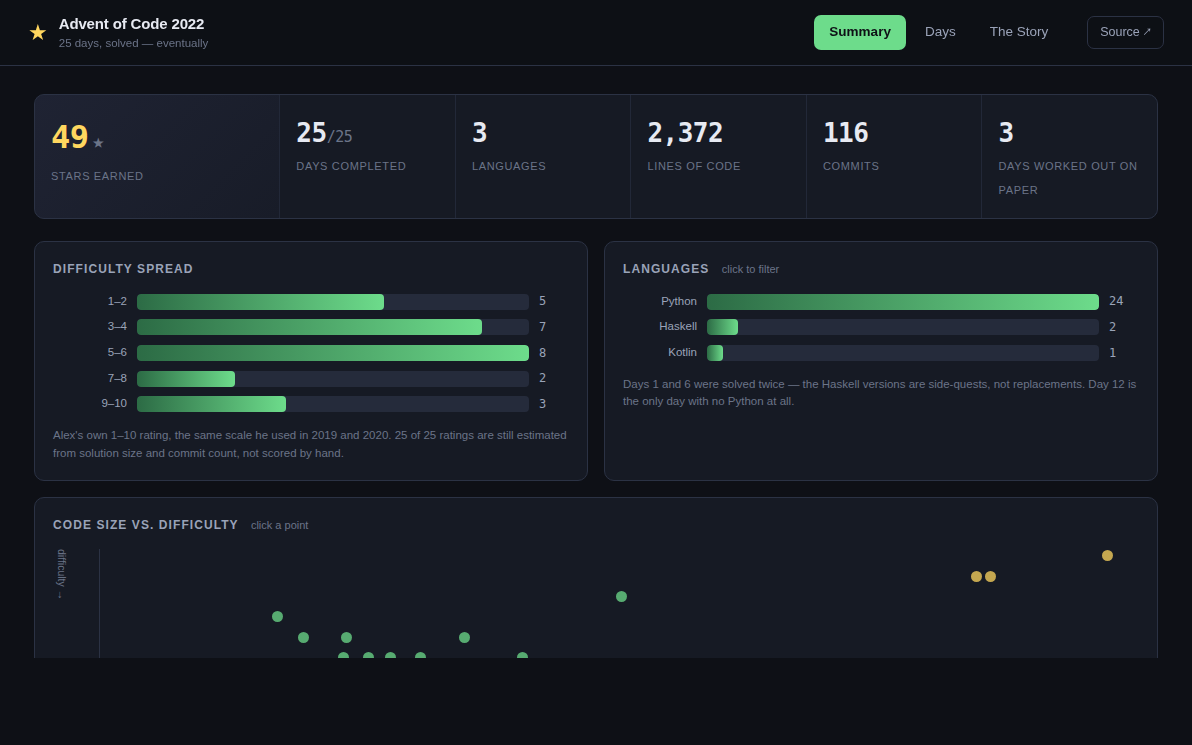Click the 5–6 count '8'
This screenshot has width=1192, height=745.
click(543, 353)
